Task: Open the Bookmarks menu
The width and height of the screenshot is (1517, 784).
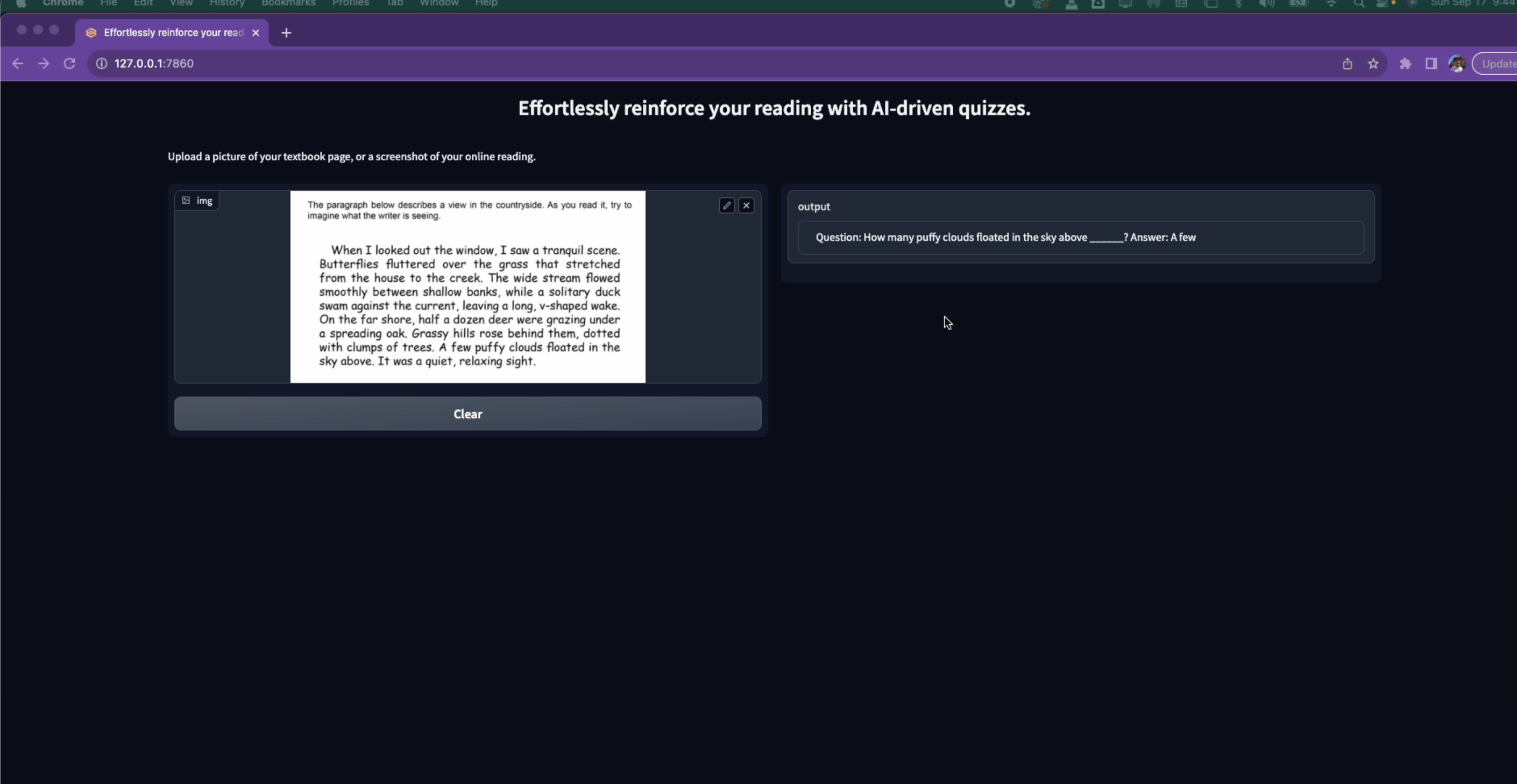Action: click(x=288, y=4)
